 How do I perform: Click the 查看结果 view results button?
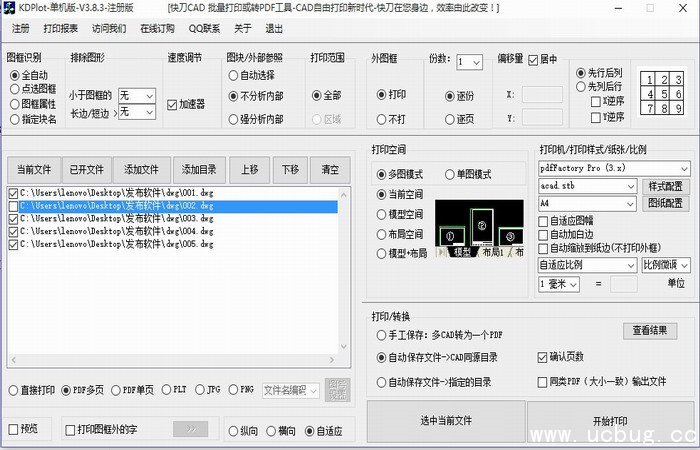pyautogui.click(x=650, y=330)
